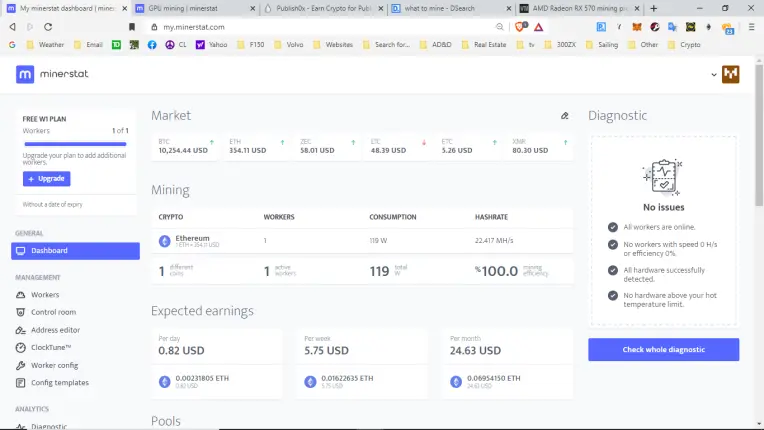Image resolution: width=764 pixels, height=430 pixels.
Task: Click the Config templates document icon
Action: pyautogui.click(x=20, y=383)
